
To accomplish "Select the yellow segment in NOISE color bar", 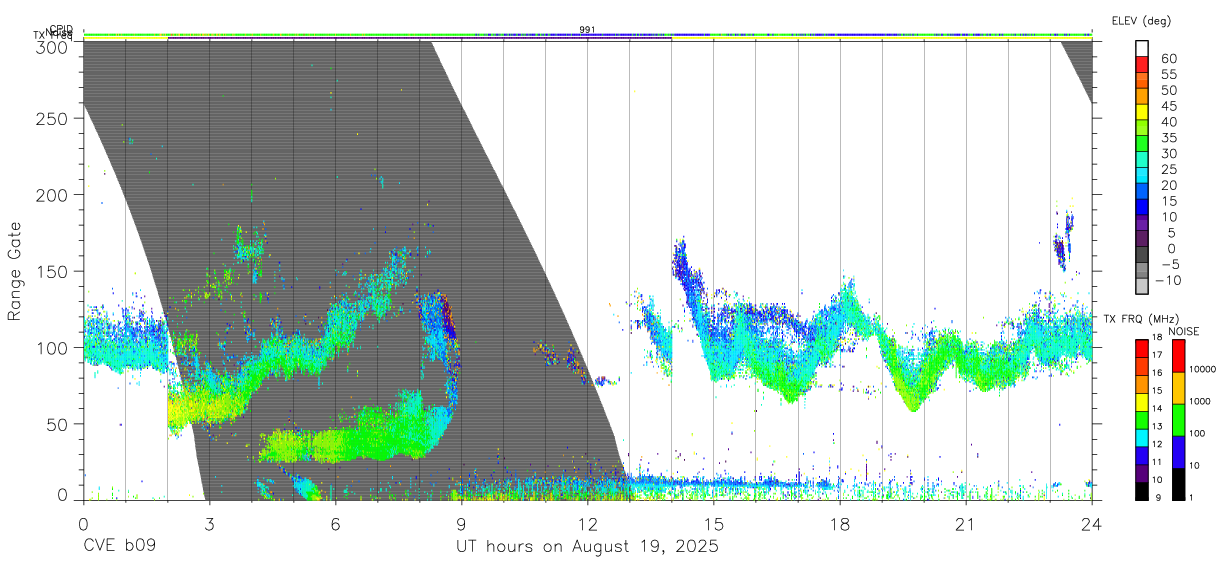I will [1179, 388].
